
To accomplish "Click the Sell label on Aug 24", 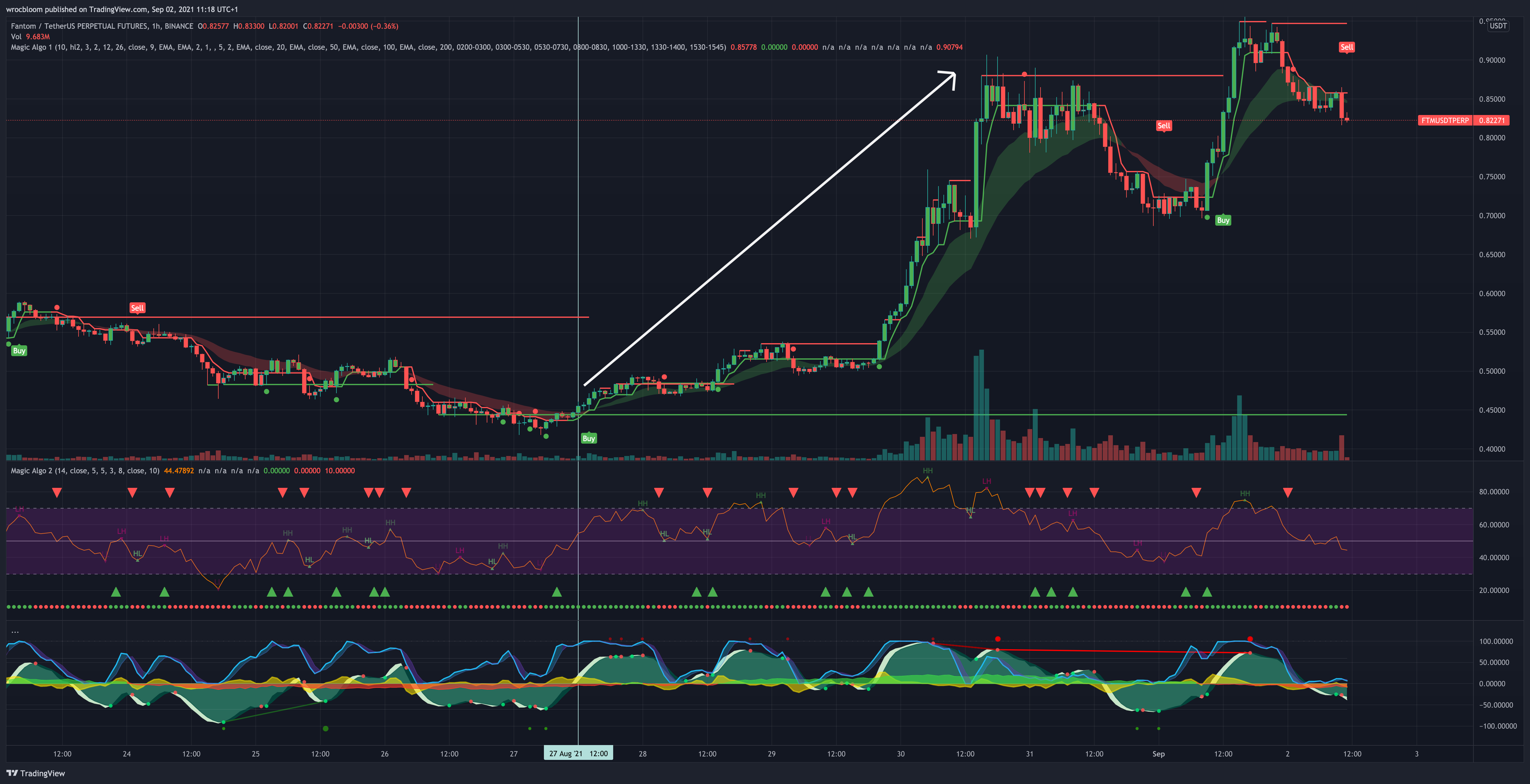I will tap(137, 308).
